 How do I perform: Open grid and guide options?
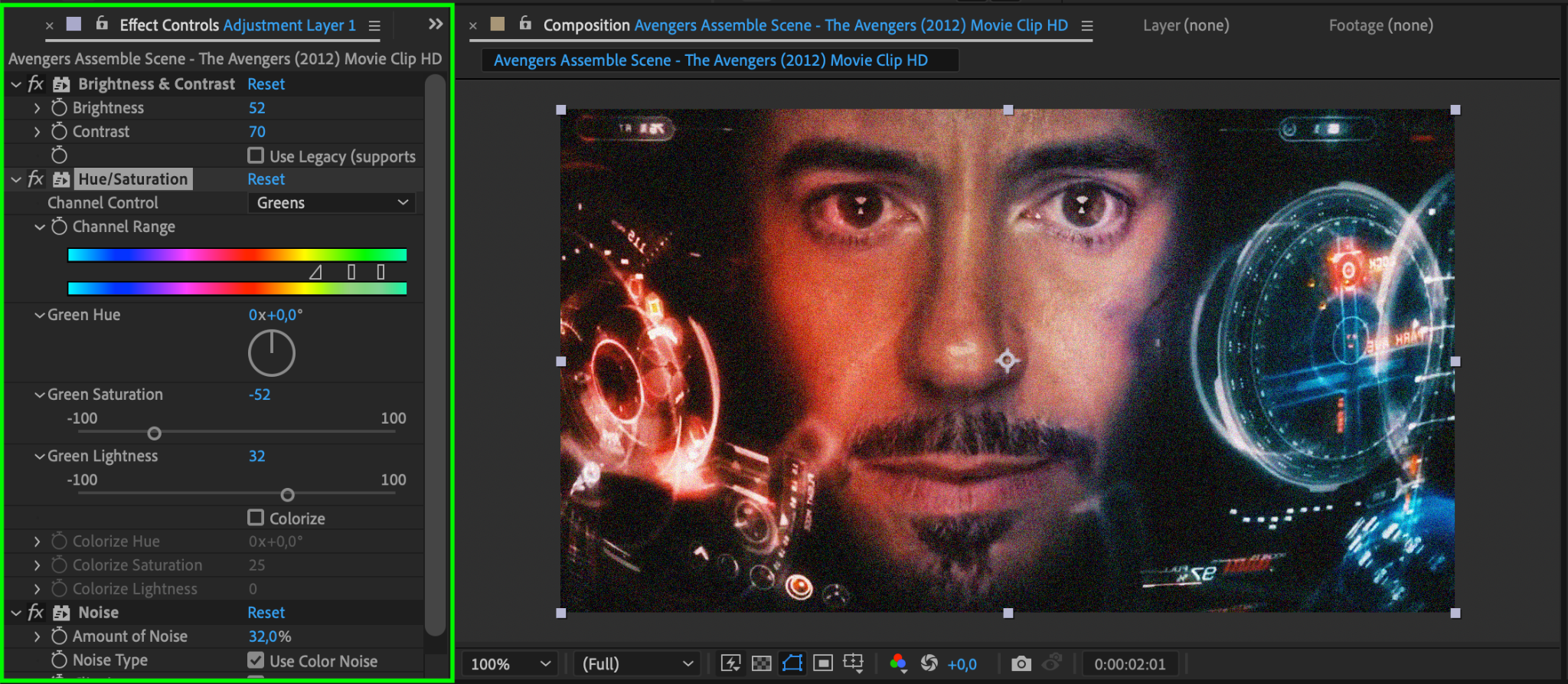coord(853,663)
